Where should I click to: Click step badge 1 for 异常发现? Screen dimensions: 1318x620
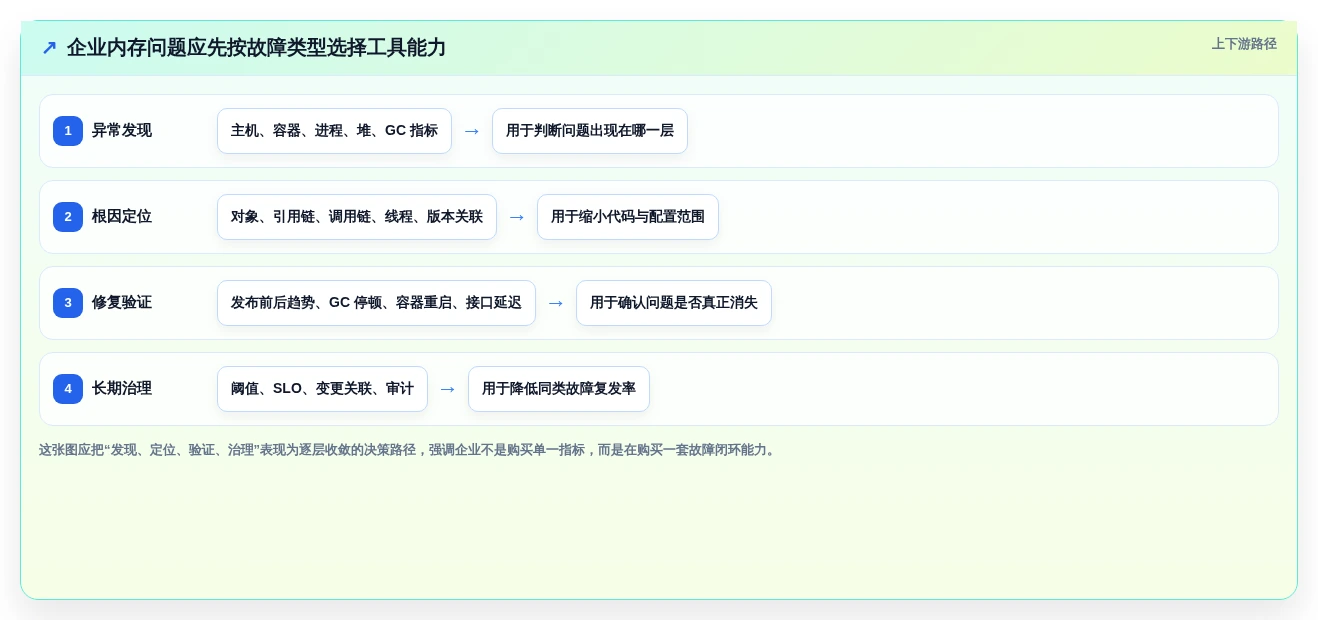point(68,131)
